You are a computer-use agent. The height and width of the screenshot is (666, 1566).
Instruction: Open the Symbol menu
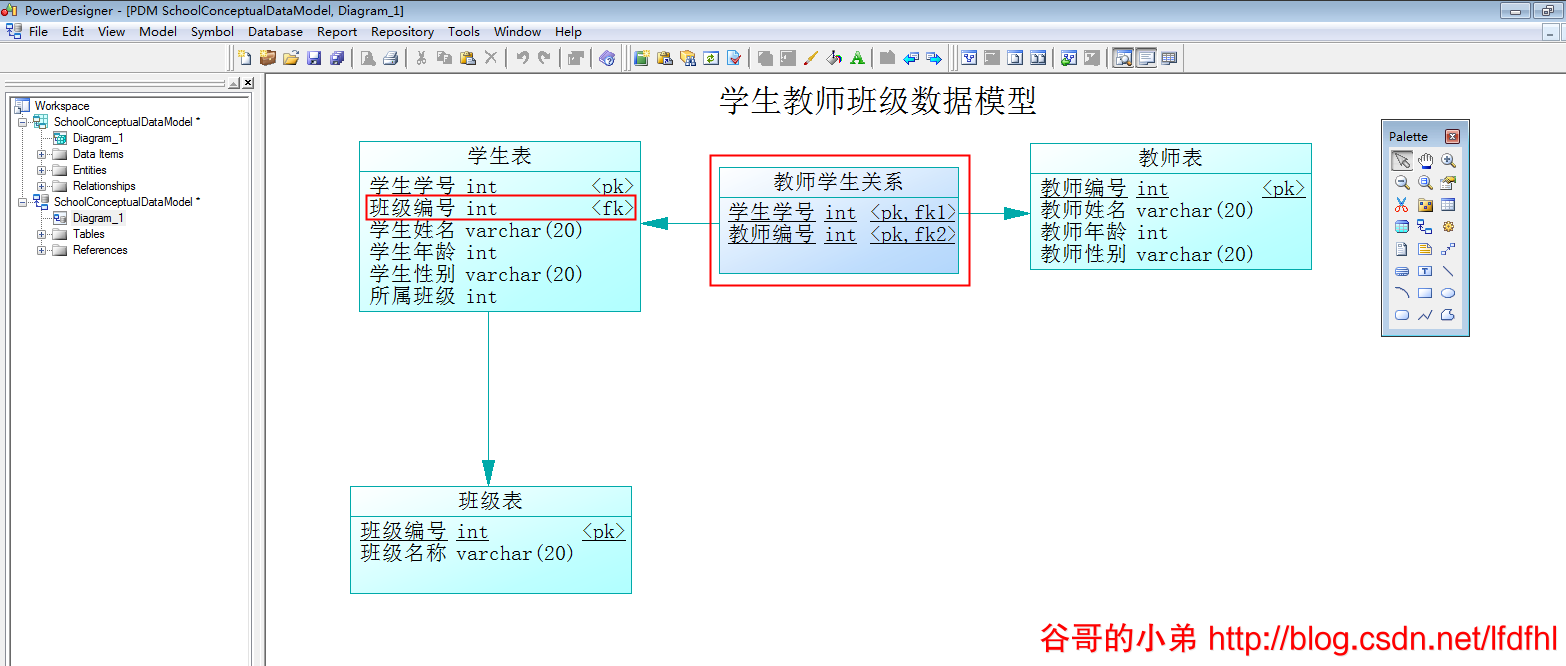pyautogui.click(x=212, y=31)
